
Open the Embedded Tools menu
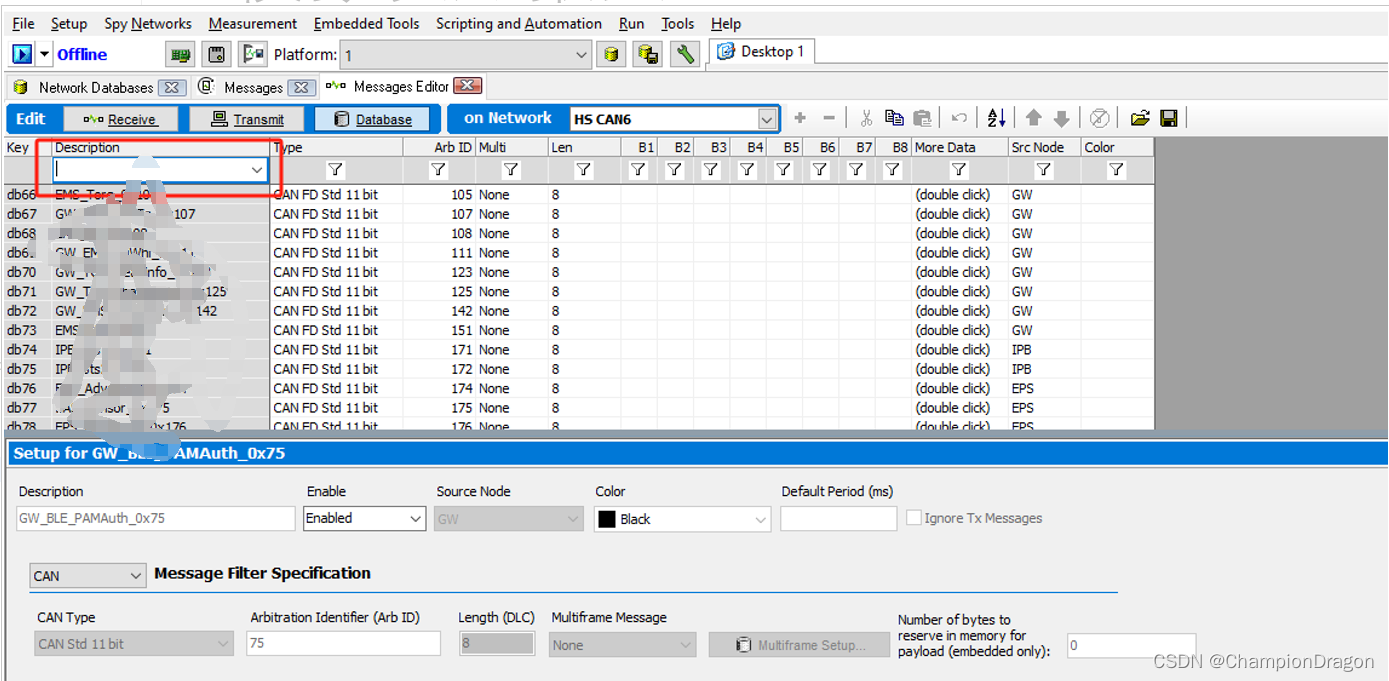pyautogui.click(x=367, y=23)
